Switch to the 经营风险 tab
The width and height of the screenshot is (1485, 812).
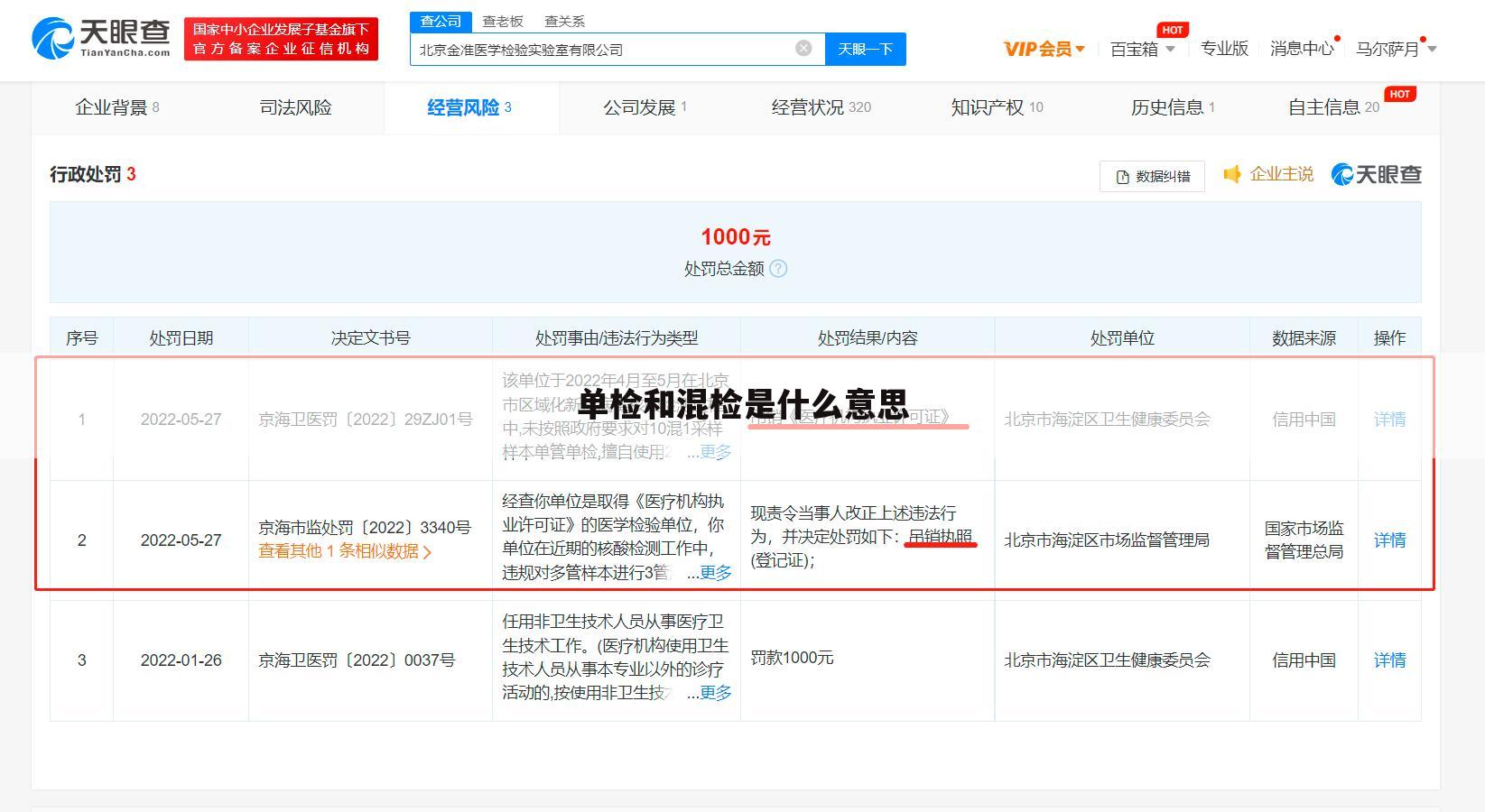coord(469,107)
